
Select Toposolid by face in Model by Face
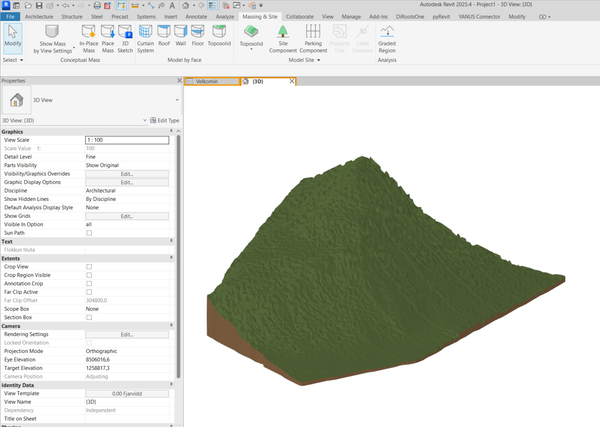[219, 35]
